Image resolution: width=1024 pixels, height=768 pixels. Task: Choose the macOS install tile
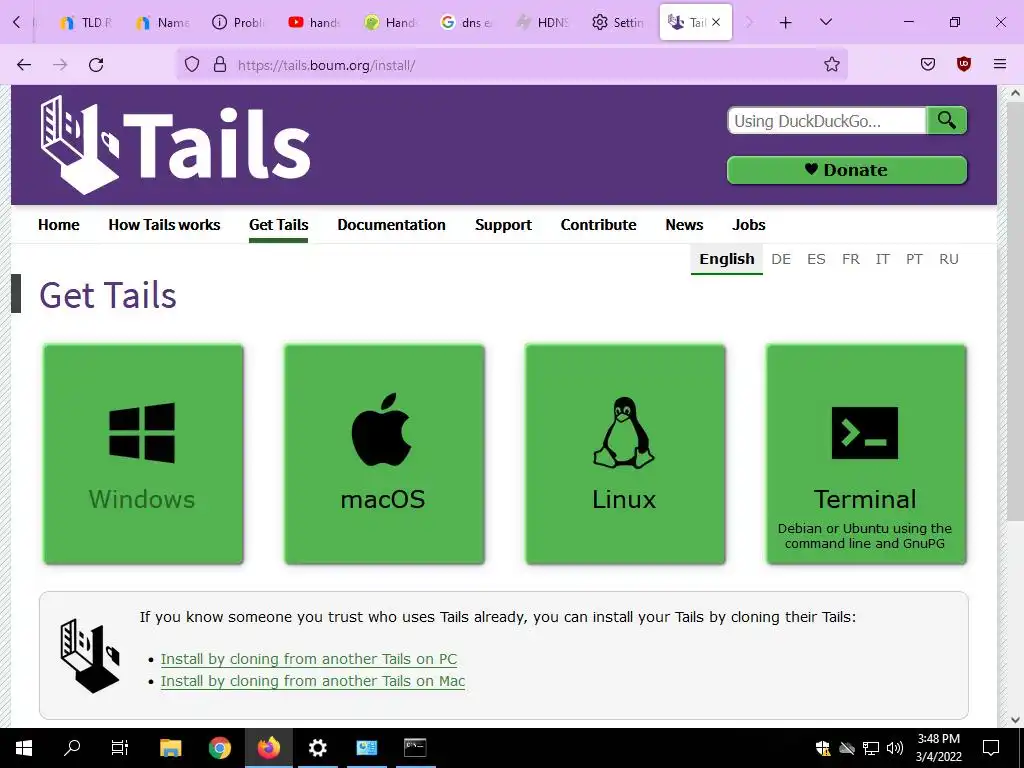[384, 455]
